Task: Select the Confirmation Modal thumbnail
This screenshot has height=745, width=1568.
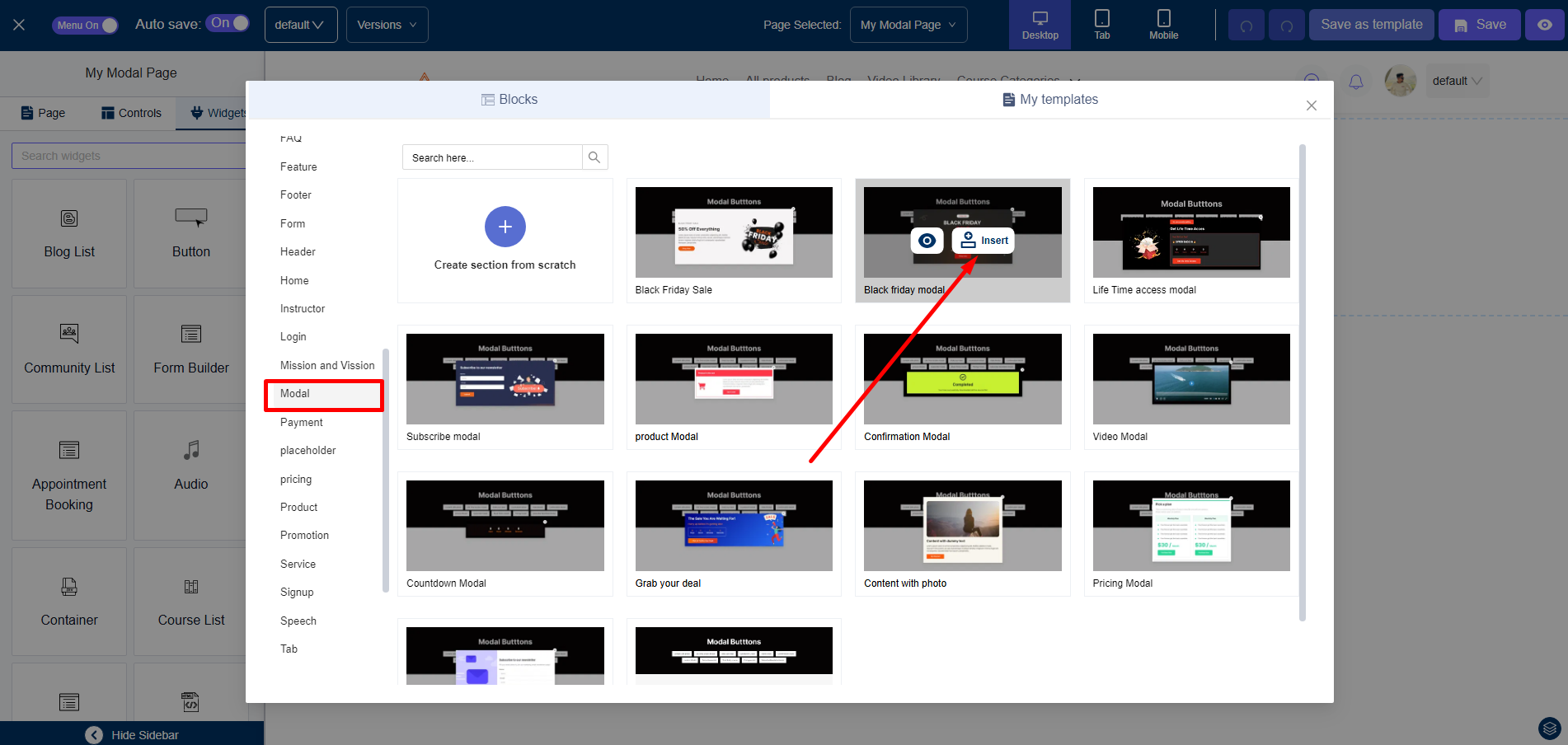Action: [x=963, y=379]
